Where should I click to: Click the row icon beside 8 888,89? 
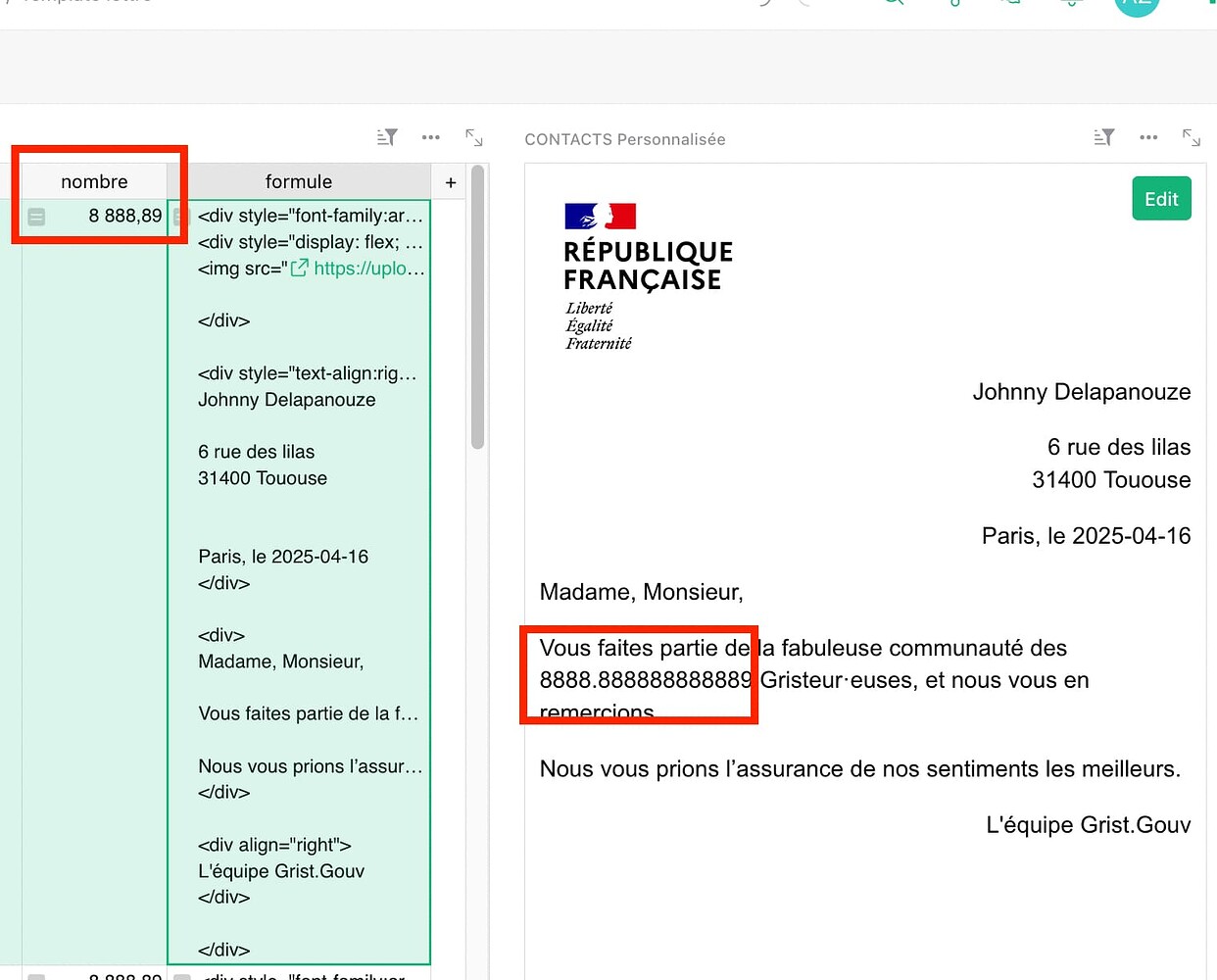(36, 217)
